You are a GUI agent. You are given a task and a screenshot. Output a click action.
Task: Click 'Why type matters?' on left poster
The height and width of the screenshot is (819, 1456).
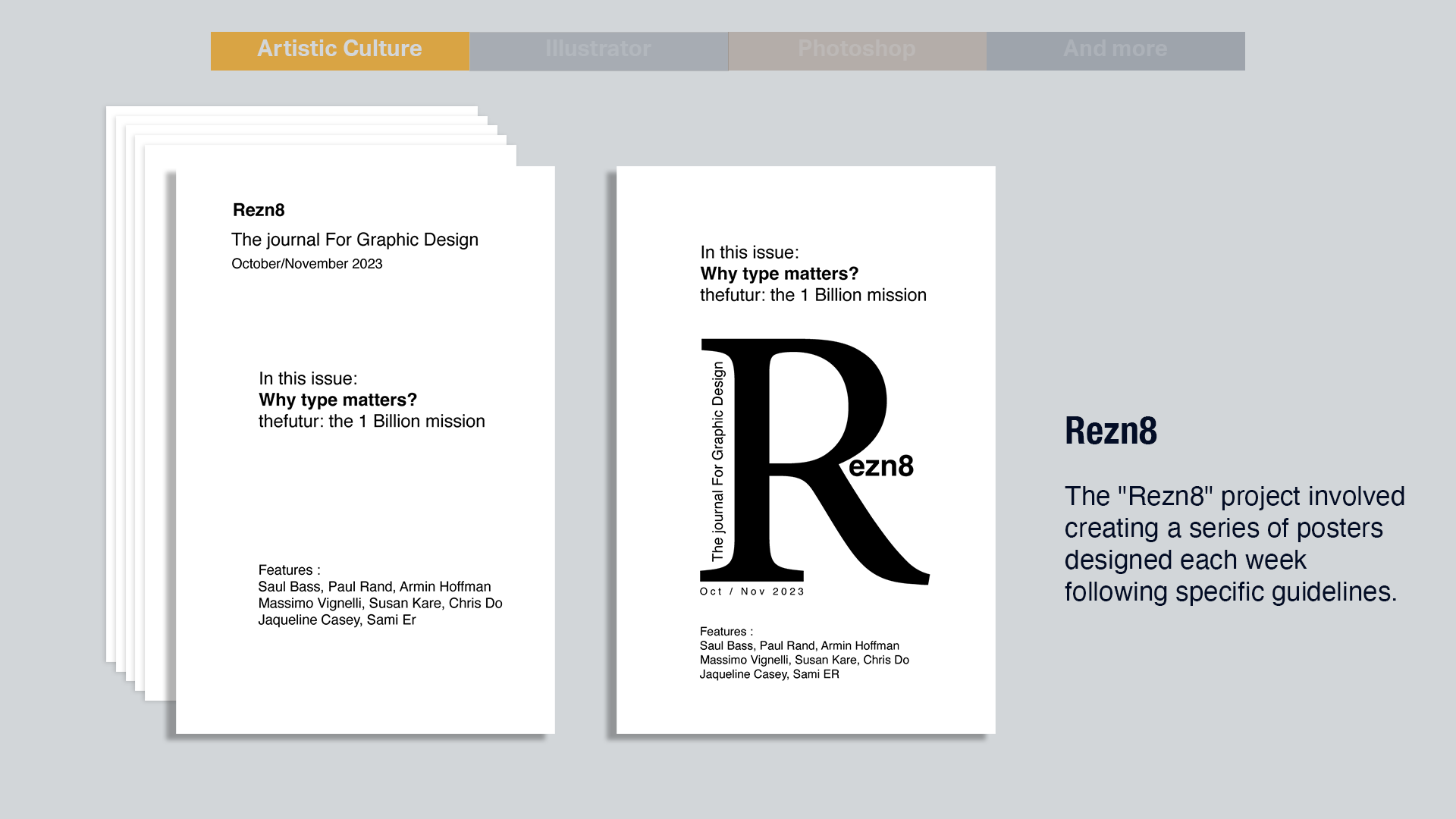pyautogui.click(x=337, y=400)
